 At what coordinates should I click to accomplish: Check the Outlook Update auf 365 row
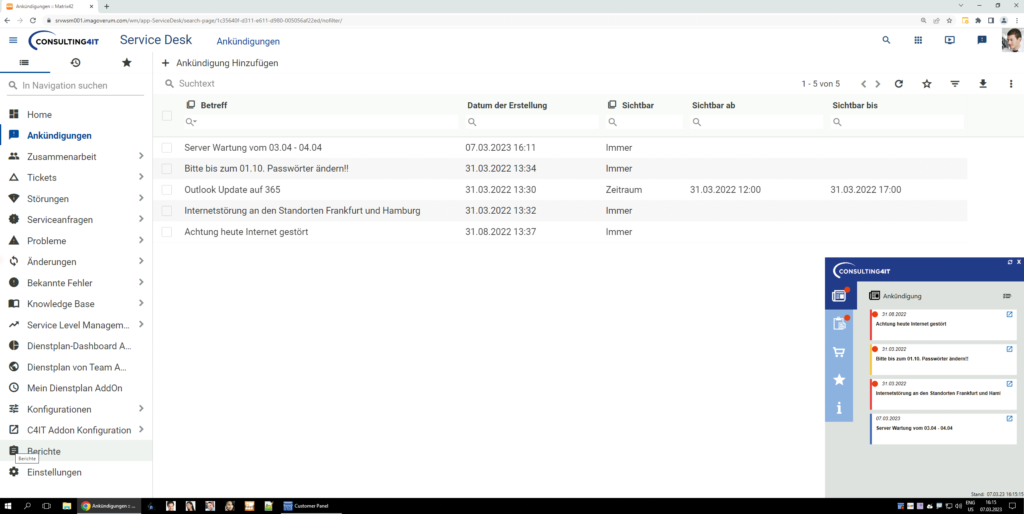[x=167, y=190]
